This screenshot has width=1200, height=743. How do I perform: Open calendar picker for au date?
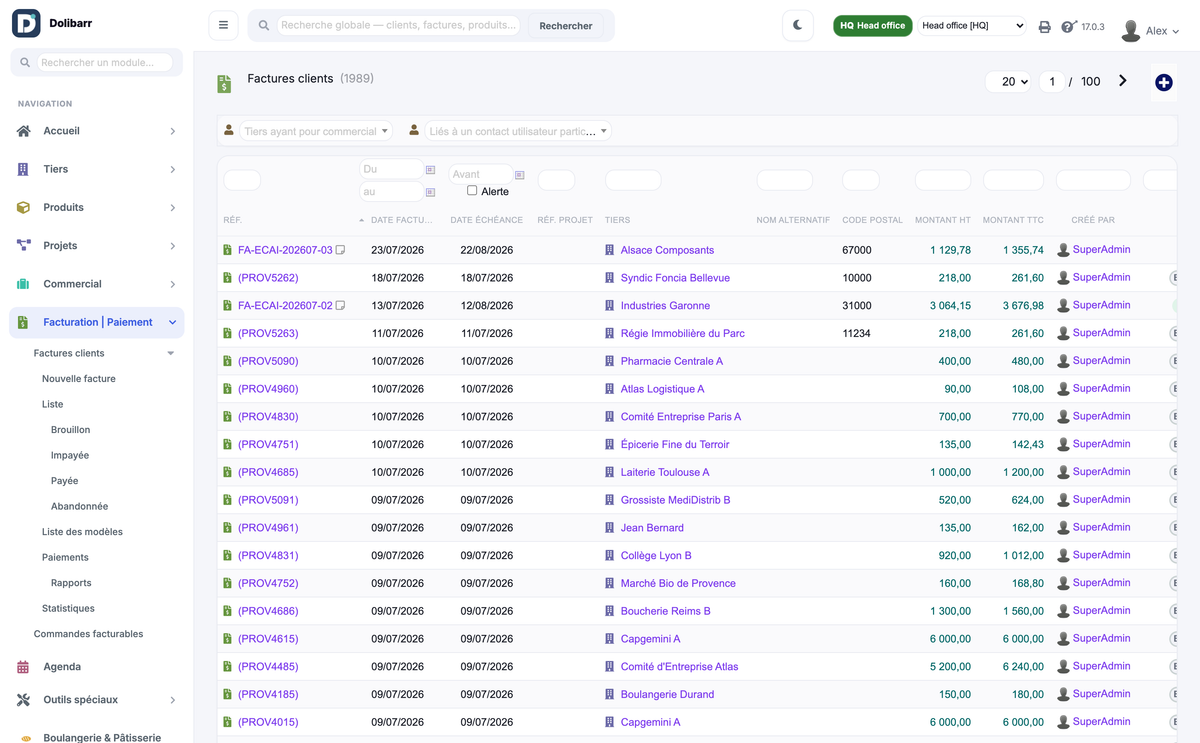click(x=430, y=192)
